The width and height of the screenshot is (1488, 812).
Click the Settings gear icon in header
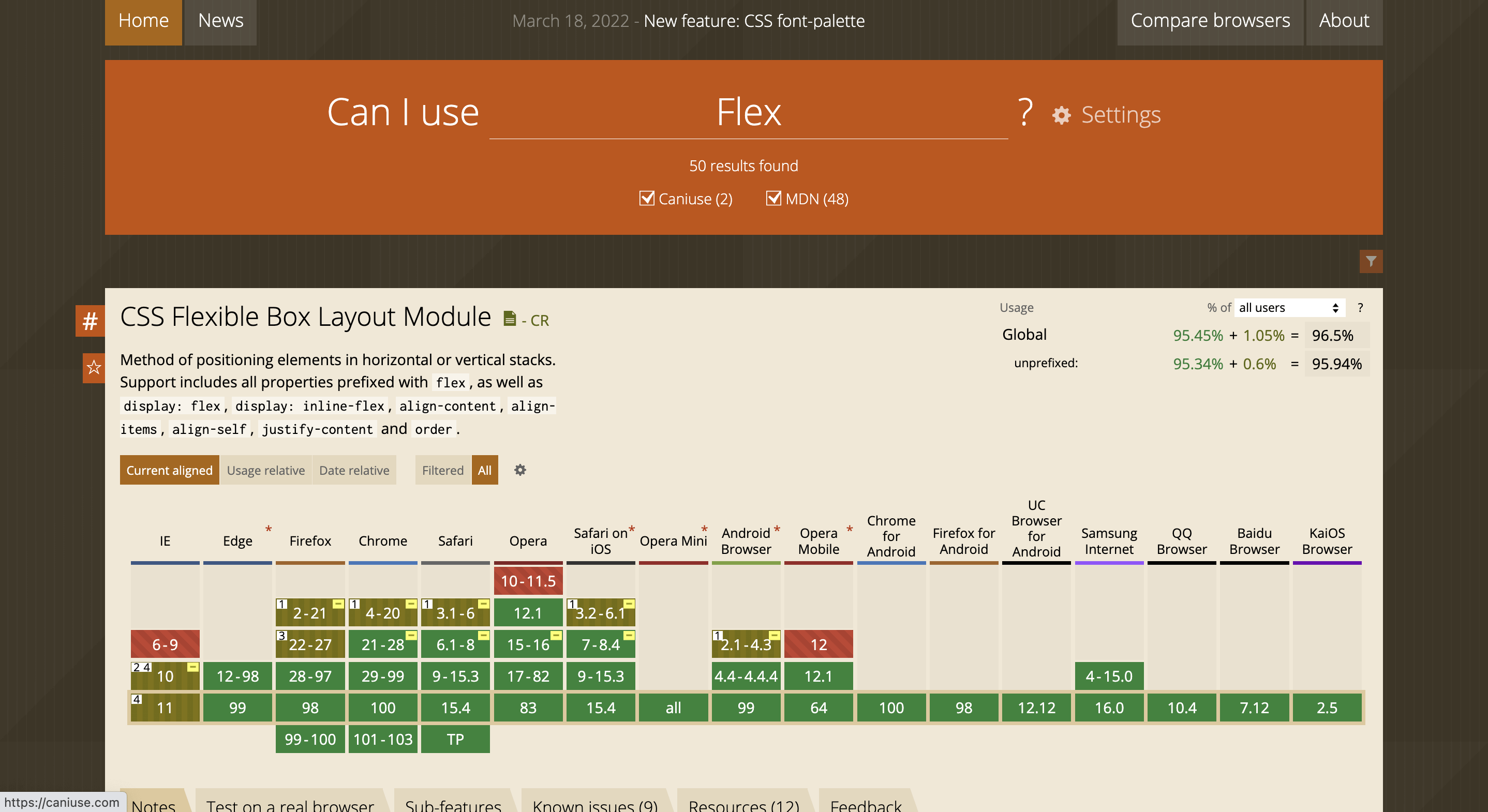click(x=1061, y=115)
